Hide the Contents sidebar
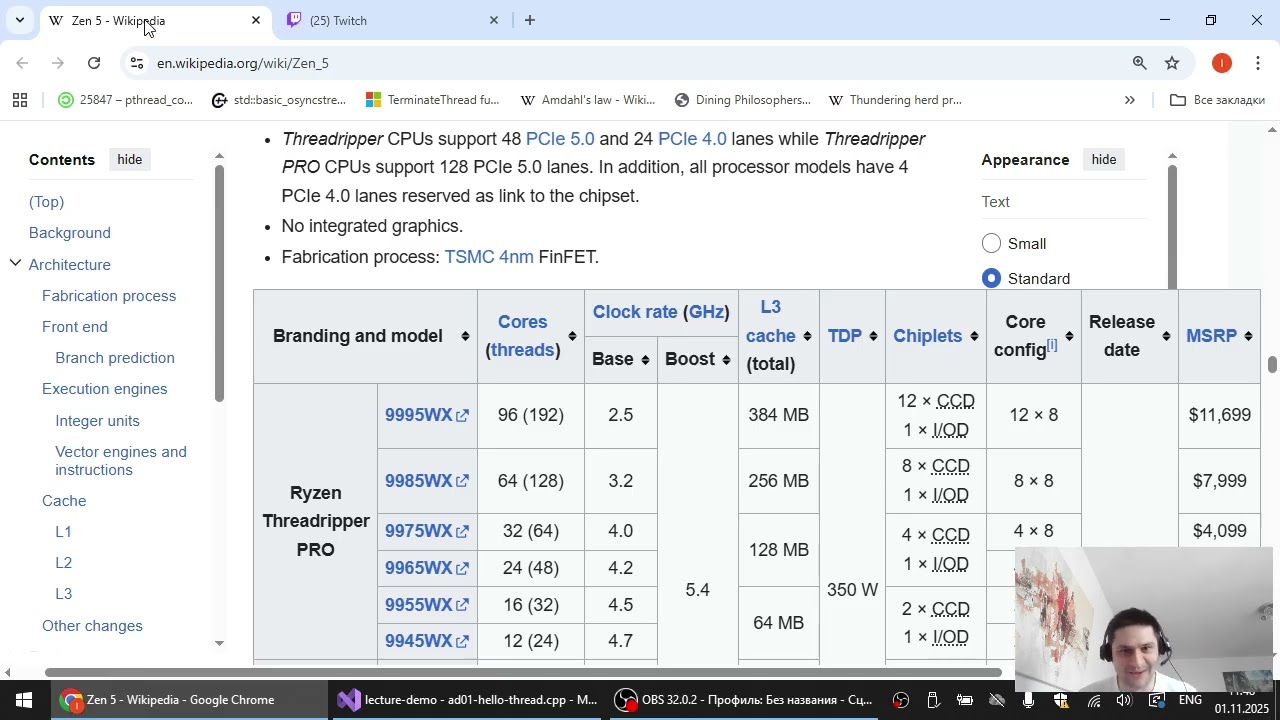Screen dimensions: 1280x720 click(x=129, y=160)
